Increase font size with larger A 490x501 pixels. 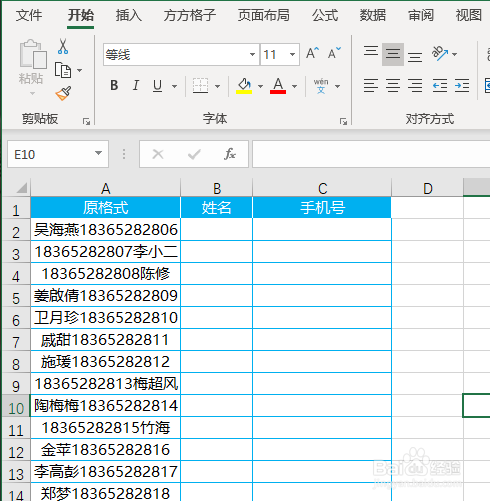click(312, 53)
